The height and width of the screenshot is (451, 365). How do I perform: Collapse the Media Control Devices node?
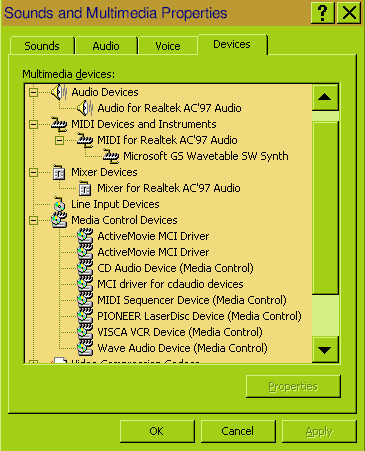click(33, 220)
